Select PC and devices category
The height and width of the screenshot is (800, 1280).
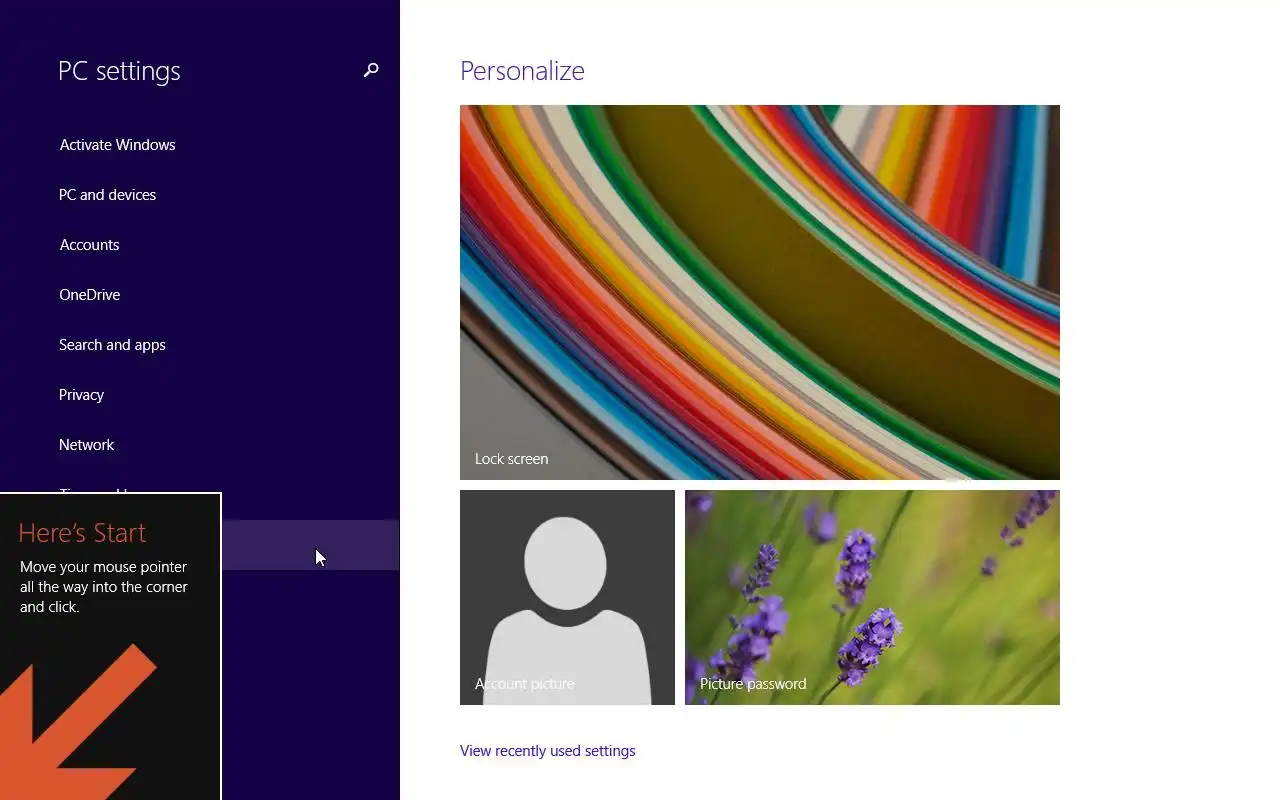pos(200,195)
